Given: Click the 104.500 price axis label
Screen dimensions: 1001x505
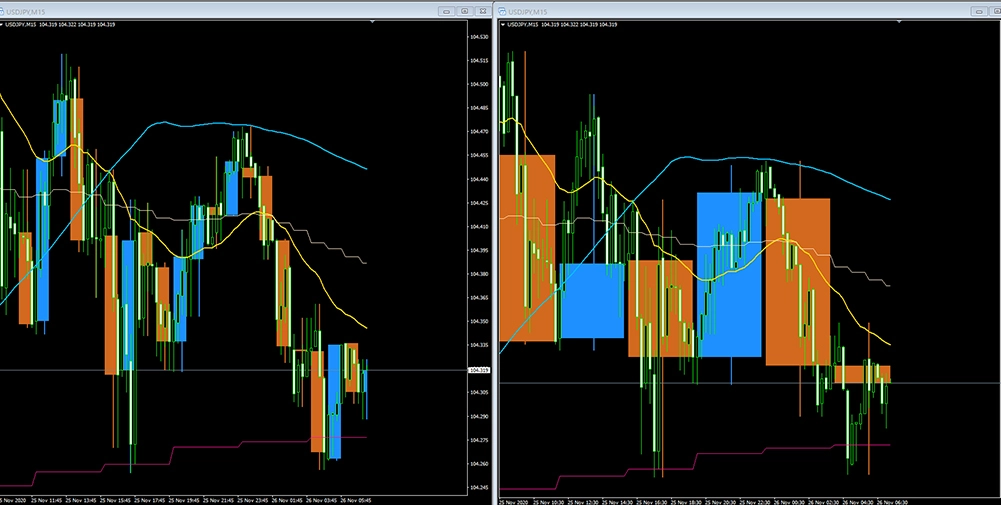Looking at the screenshot, I should [x=479, y=84].
